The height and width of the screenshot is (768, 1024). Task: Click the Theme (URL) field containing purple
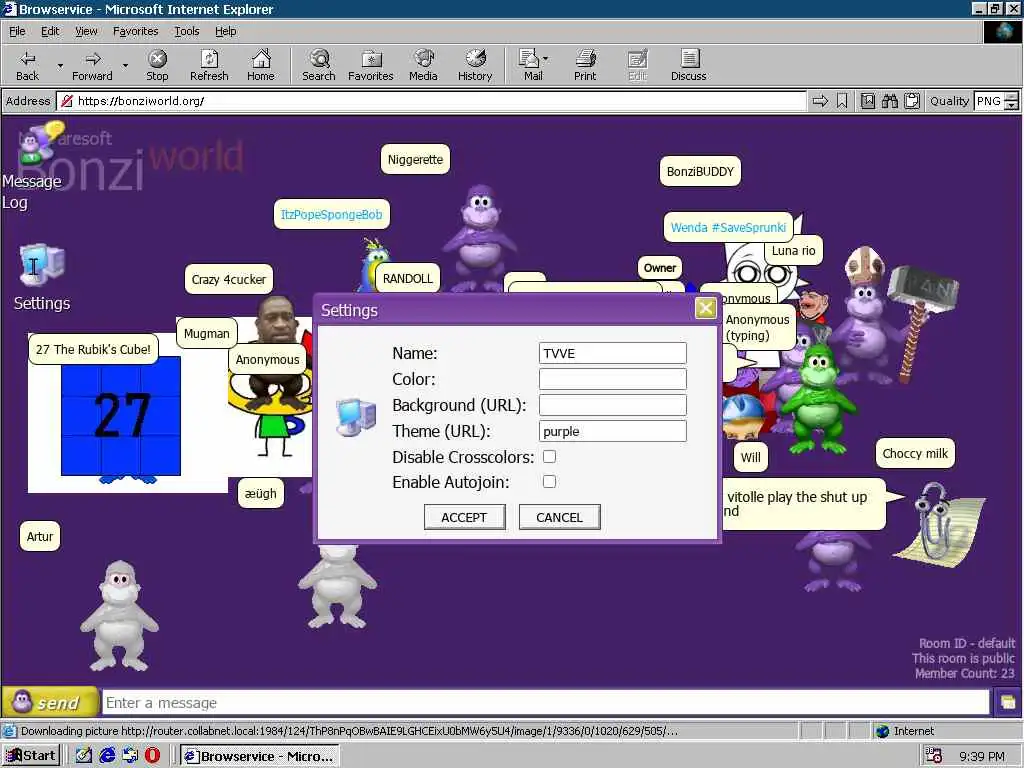click(613, 431)
